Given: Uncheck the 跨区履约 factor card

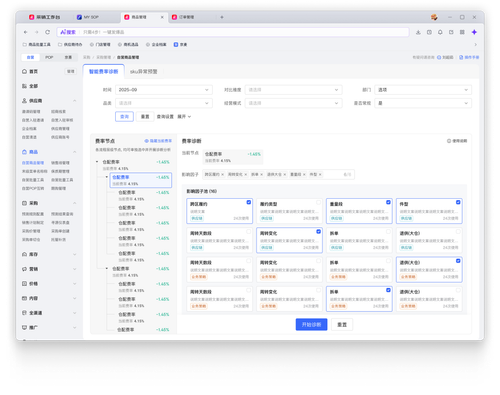Looking at the screenshot, I should [x=249, y=202].
